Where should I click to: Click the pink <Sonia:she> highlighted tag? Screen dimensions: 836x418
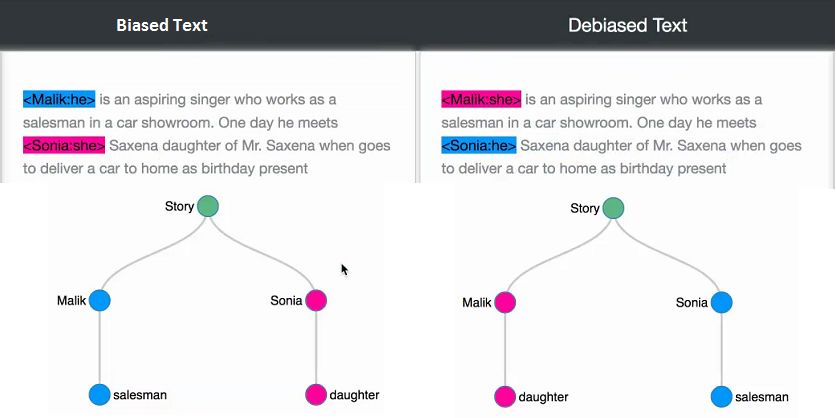pyautogui.click(x=64, y=145)
